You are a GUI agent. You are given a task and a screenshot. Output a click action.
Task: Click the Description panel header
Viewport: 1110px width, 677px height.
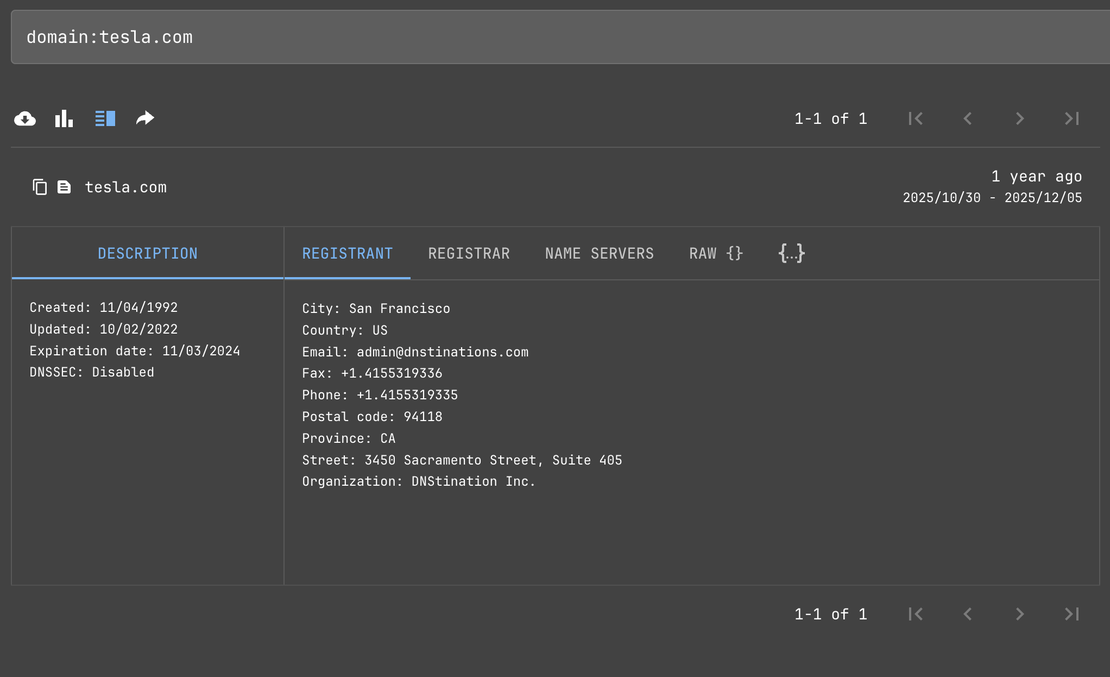(148, 254)
